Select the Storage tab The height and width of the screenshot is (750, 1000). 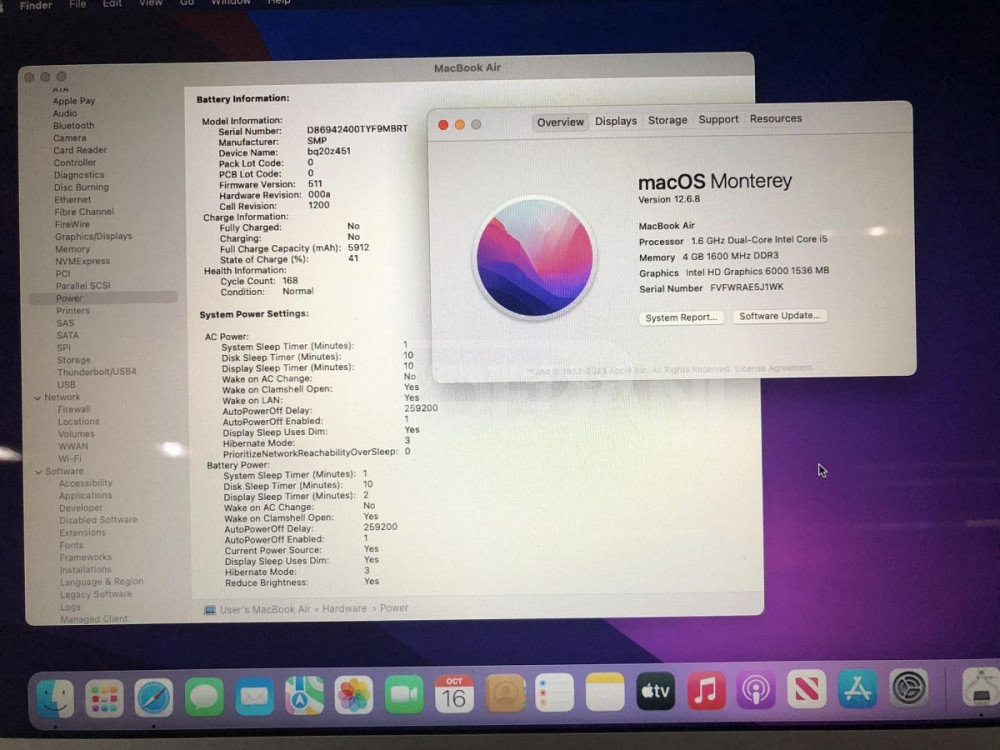[x=667, y=120]
